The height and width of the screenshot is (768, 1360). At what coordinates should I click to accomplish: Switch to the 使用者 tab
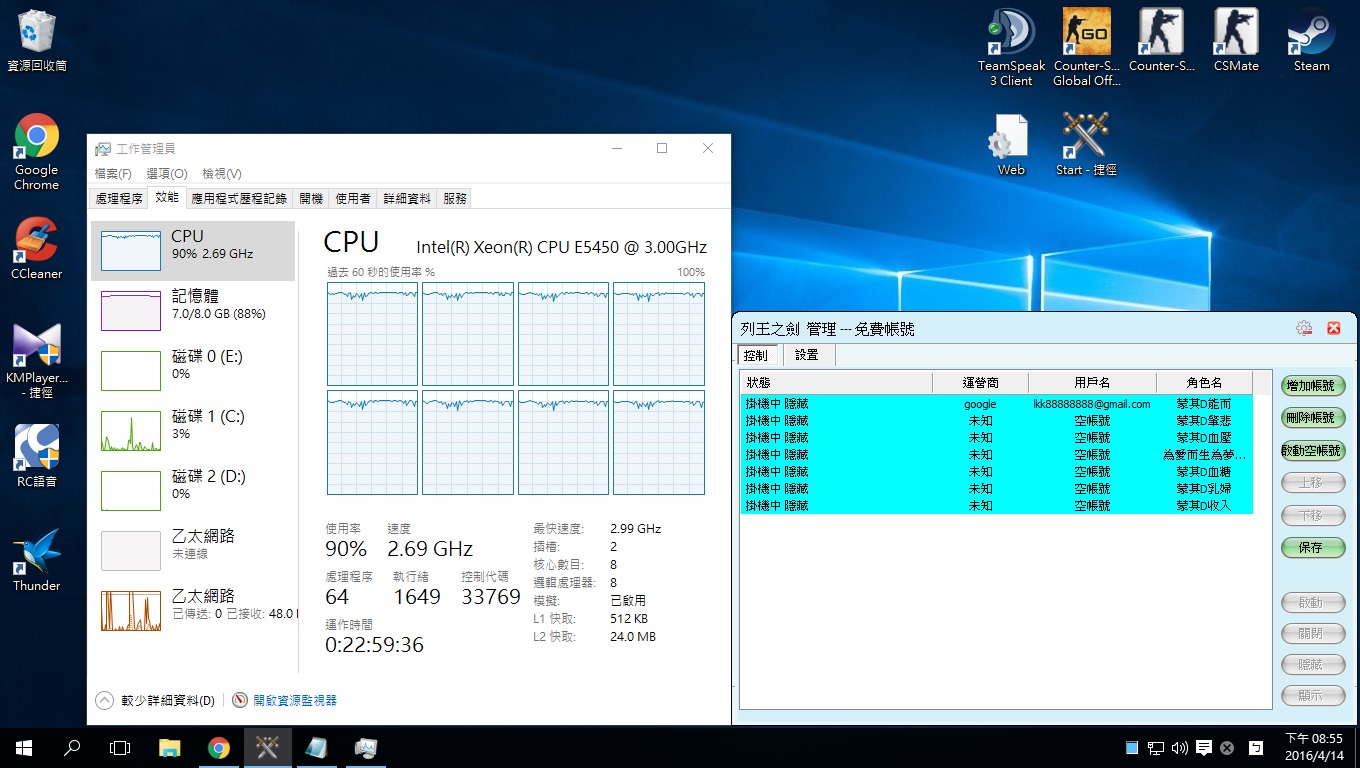pyautogui.click(x=353, y=198)
